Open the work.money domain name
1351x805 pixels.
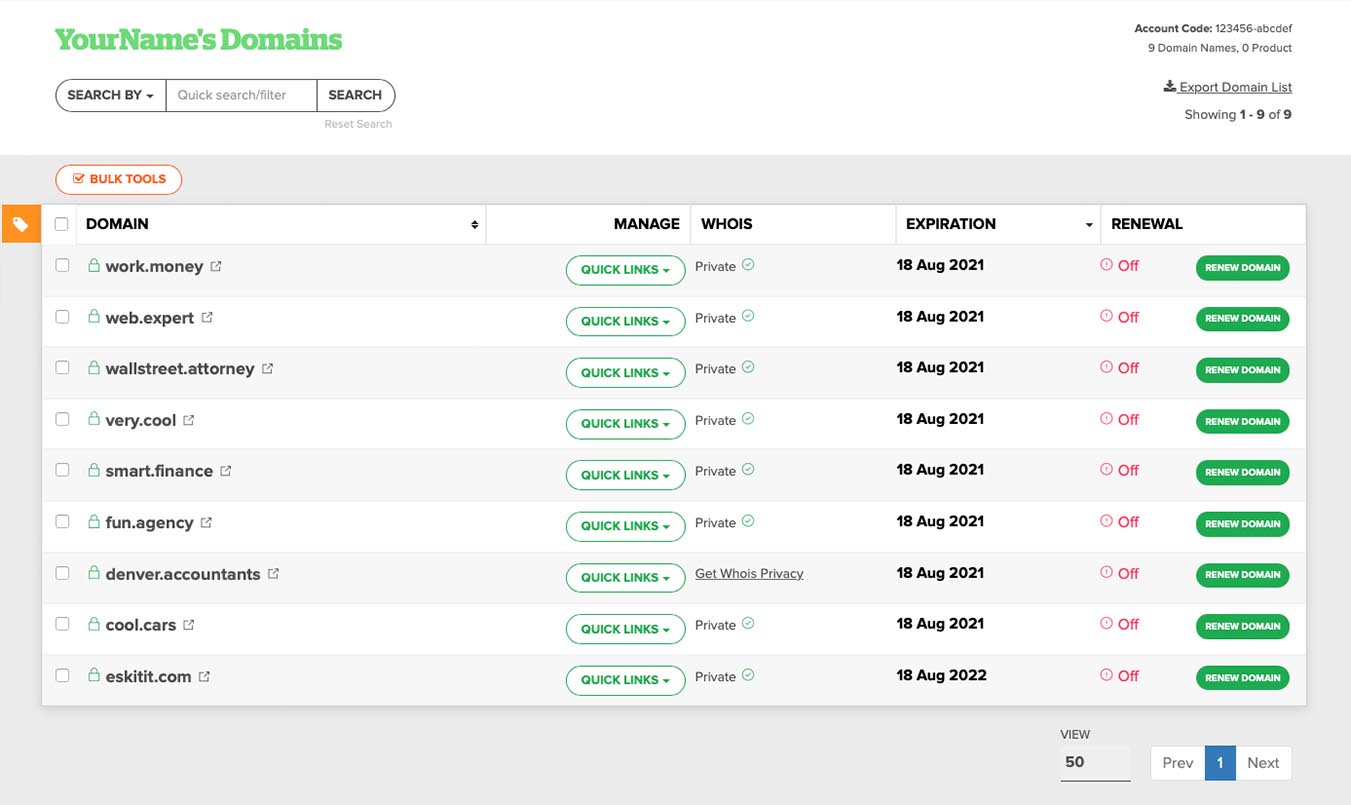[154, 266]
